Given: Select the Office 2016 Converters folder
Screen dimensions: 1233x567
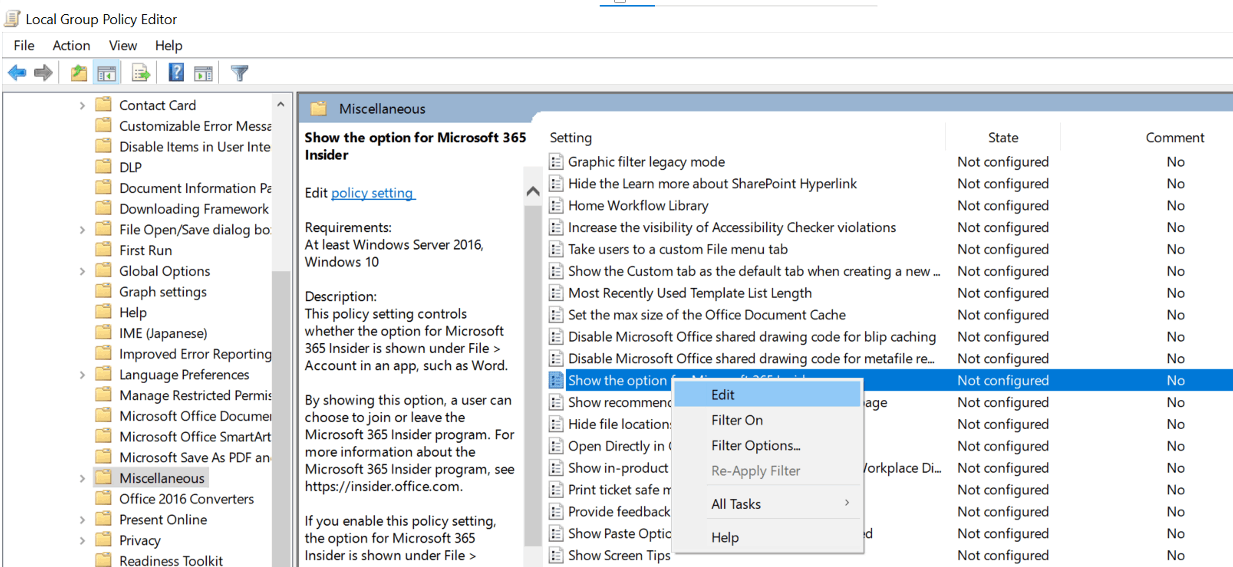Looking at the screenshot, I should pos(187,499).
